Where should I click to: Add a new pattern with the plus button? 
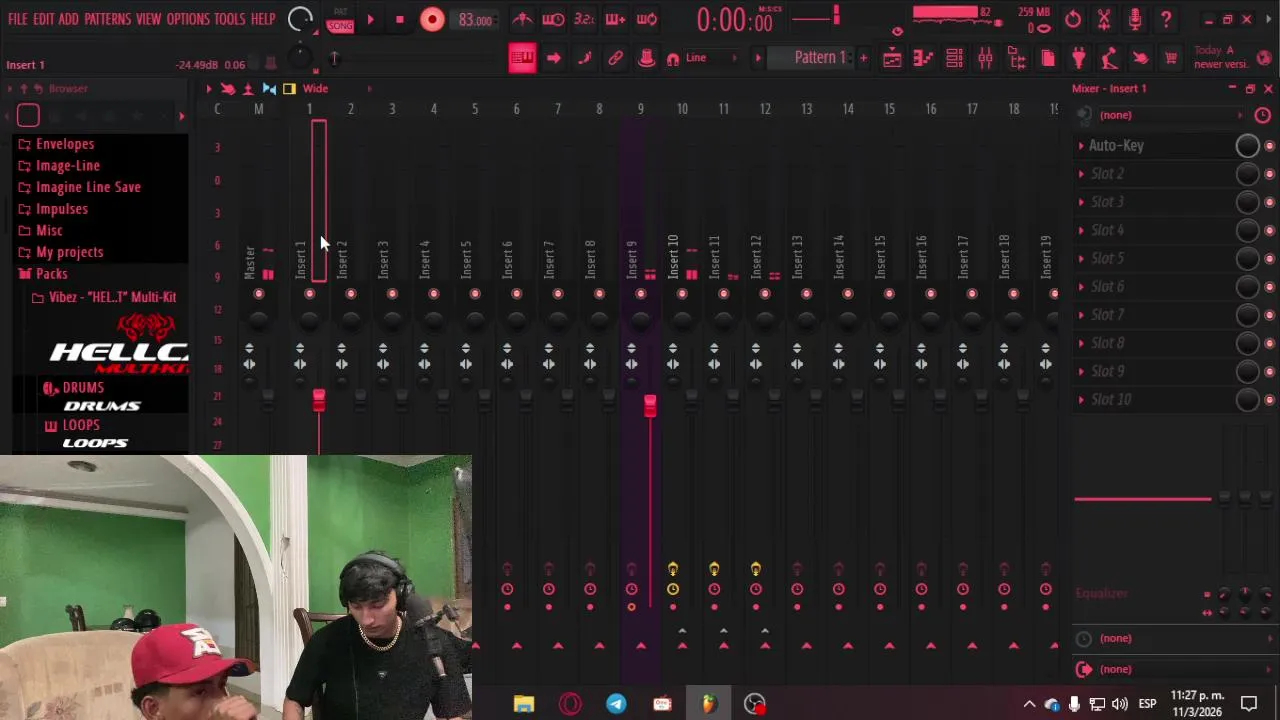click(864, 58)
